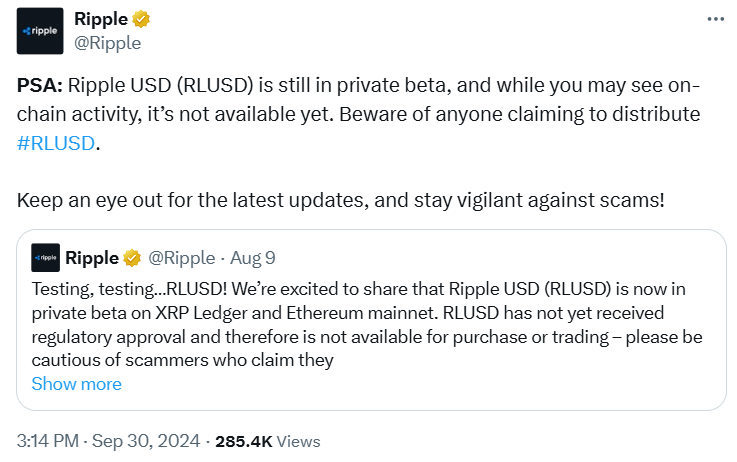Click the 3:14 PM tweet timestamp

point(50,440)
